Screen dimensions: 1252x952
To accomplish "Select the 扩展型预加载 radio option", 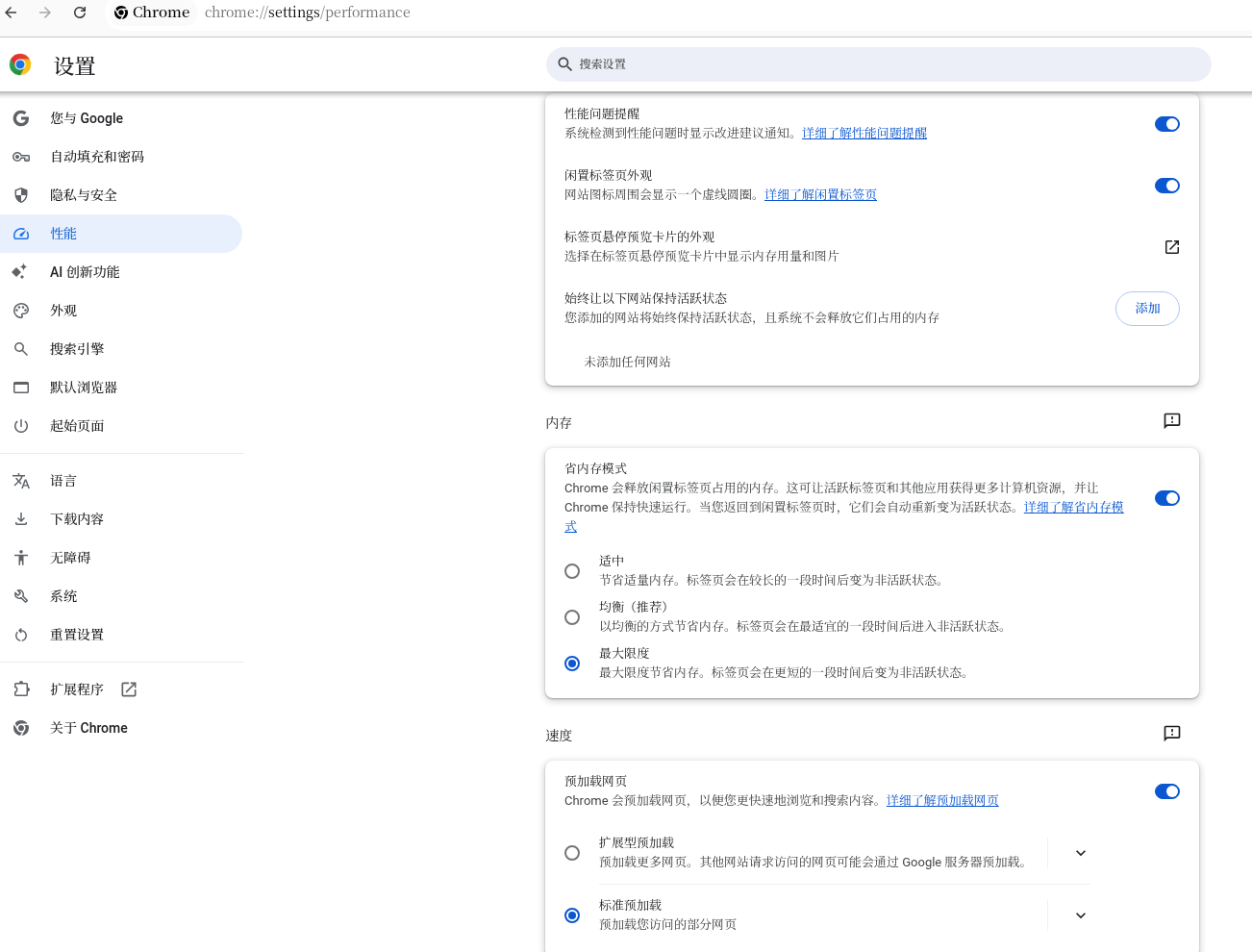I will (x=572, y=853).
